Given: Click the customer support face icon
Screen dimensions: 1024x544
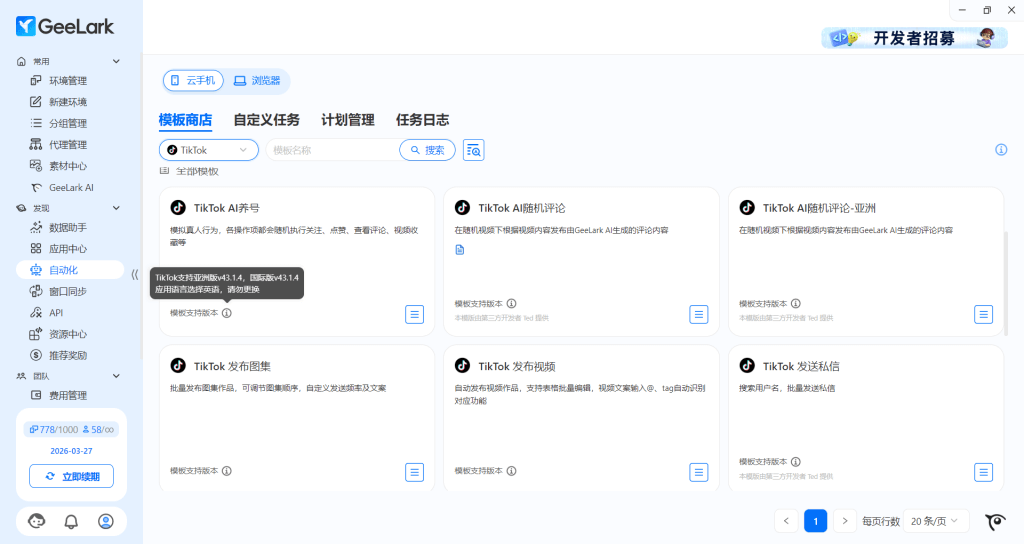Looking at the screenshot, I should 37,521.
